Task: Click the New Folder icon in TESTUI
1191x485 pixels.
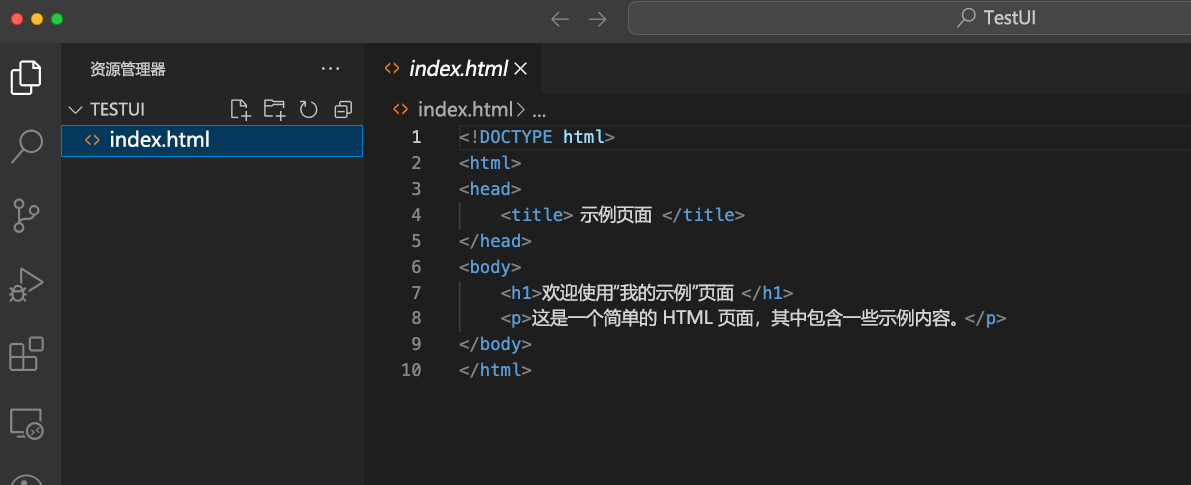Action: pos(274,110)
